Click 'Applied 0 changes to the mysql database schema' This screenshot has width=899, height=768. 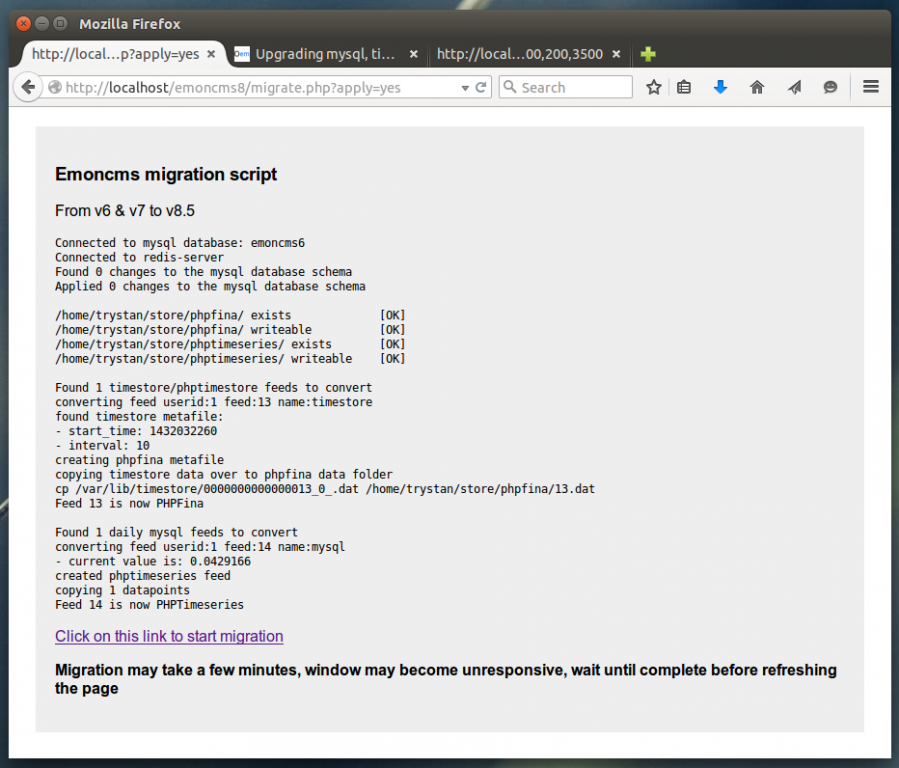tap(210, 286)
